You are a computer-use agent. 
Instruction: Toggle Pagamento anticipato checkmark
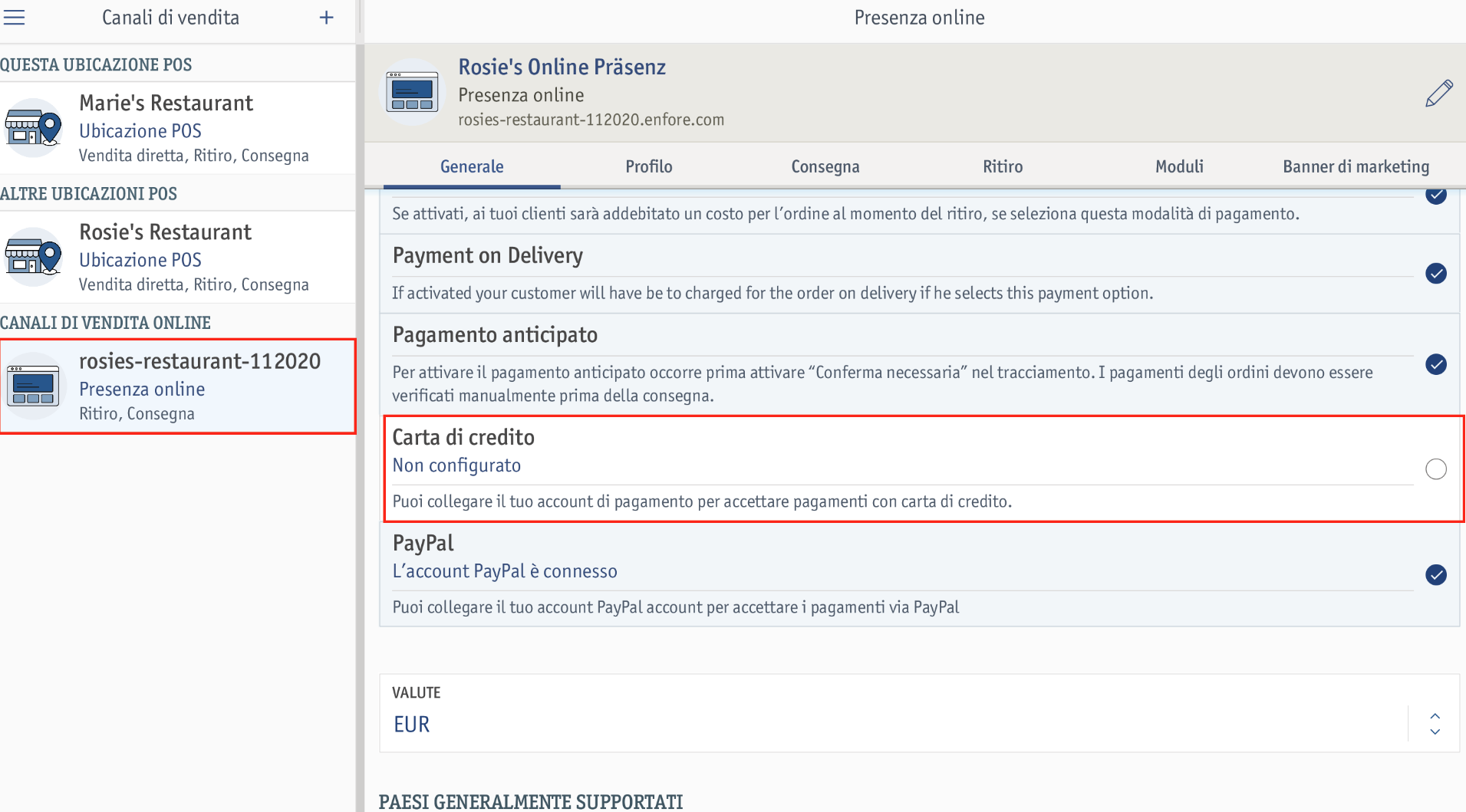click(x=1436, y=364)
